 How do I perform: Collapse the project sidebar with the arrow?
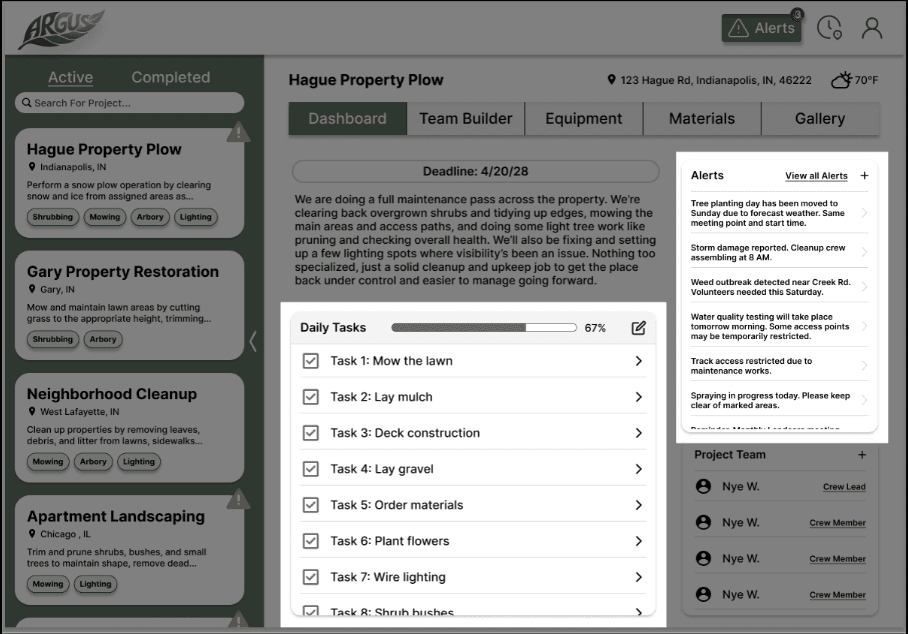coord(252,340)
